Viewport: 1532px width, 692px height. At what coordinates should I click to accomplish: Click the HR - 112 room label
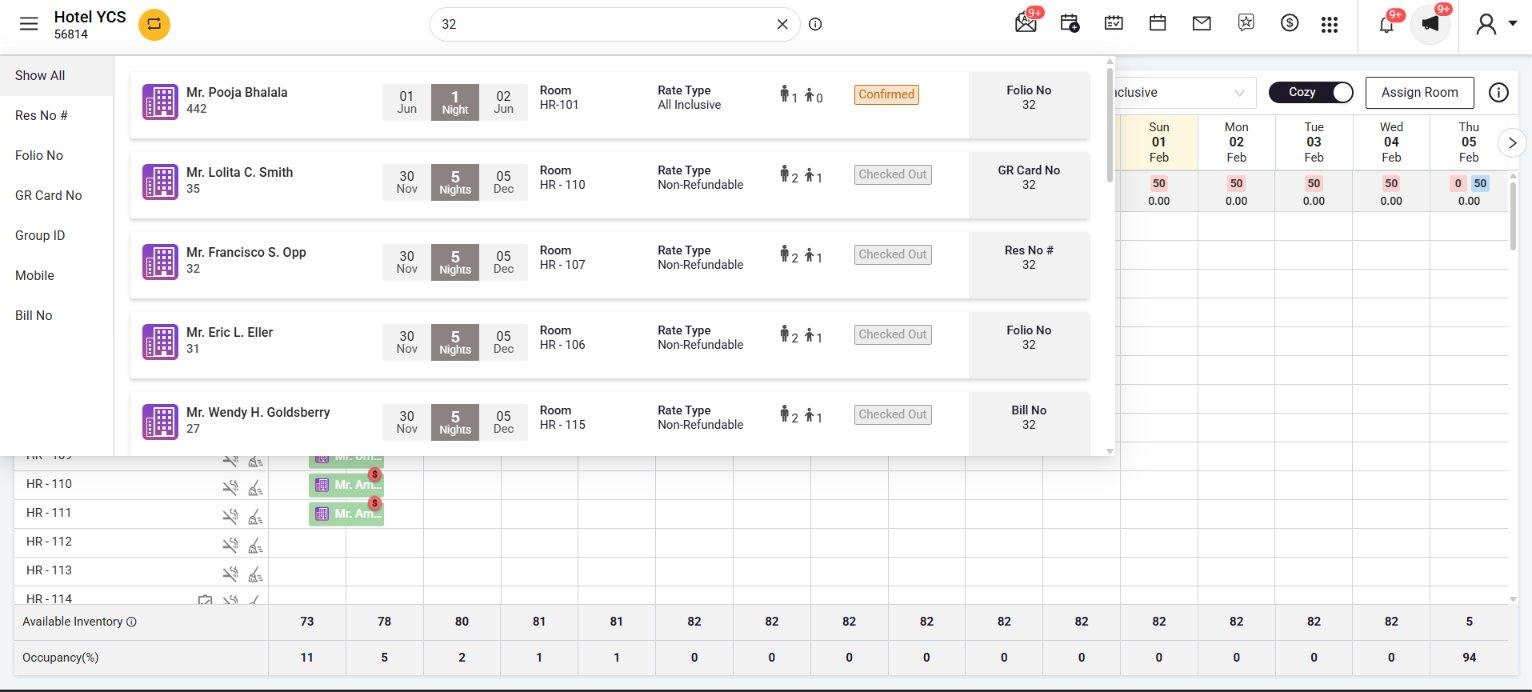tap(49, 542)
